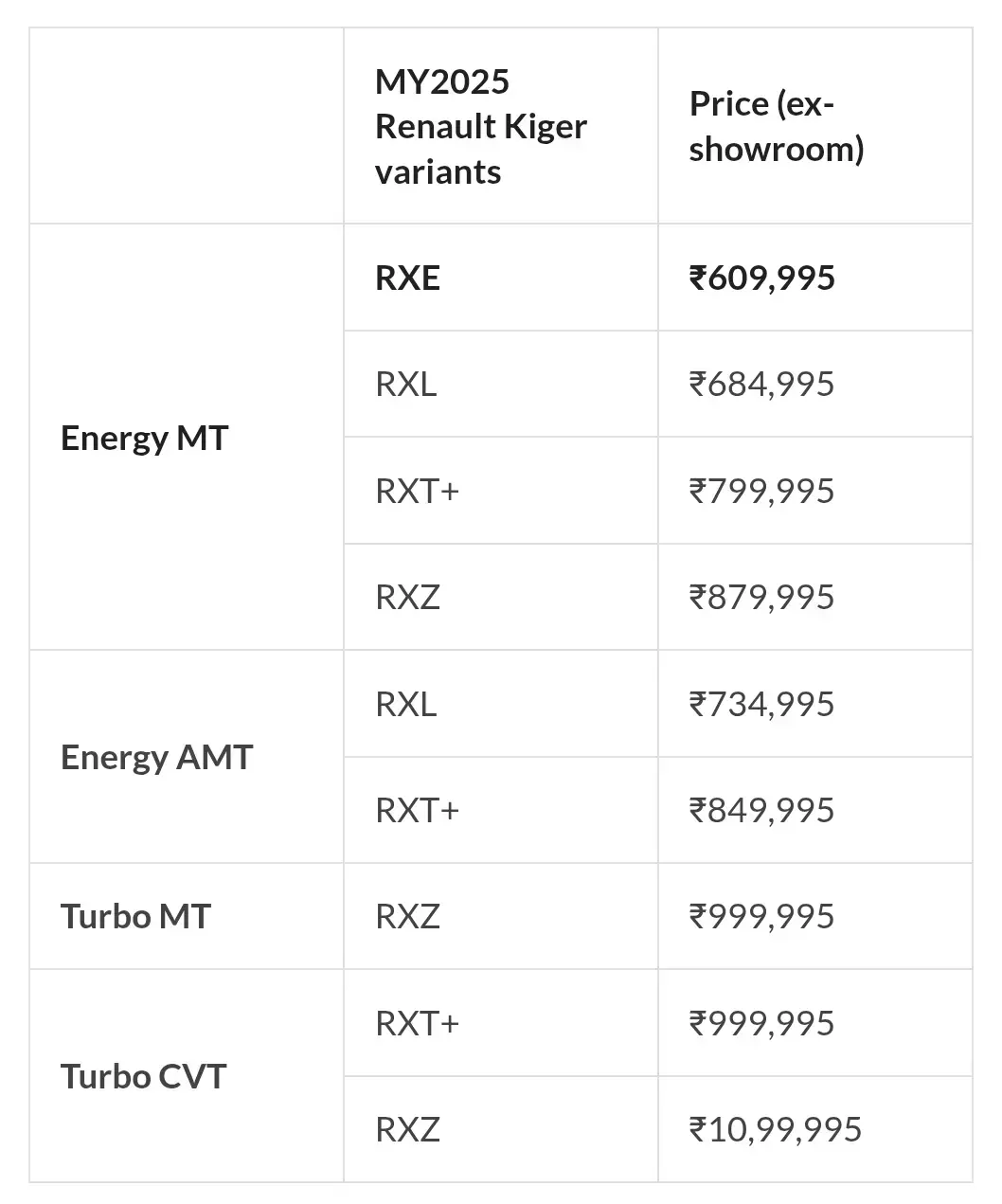Select the RXT+ variant priced at ₹849,995

coord(417,810)
